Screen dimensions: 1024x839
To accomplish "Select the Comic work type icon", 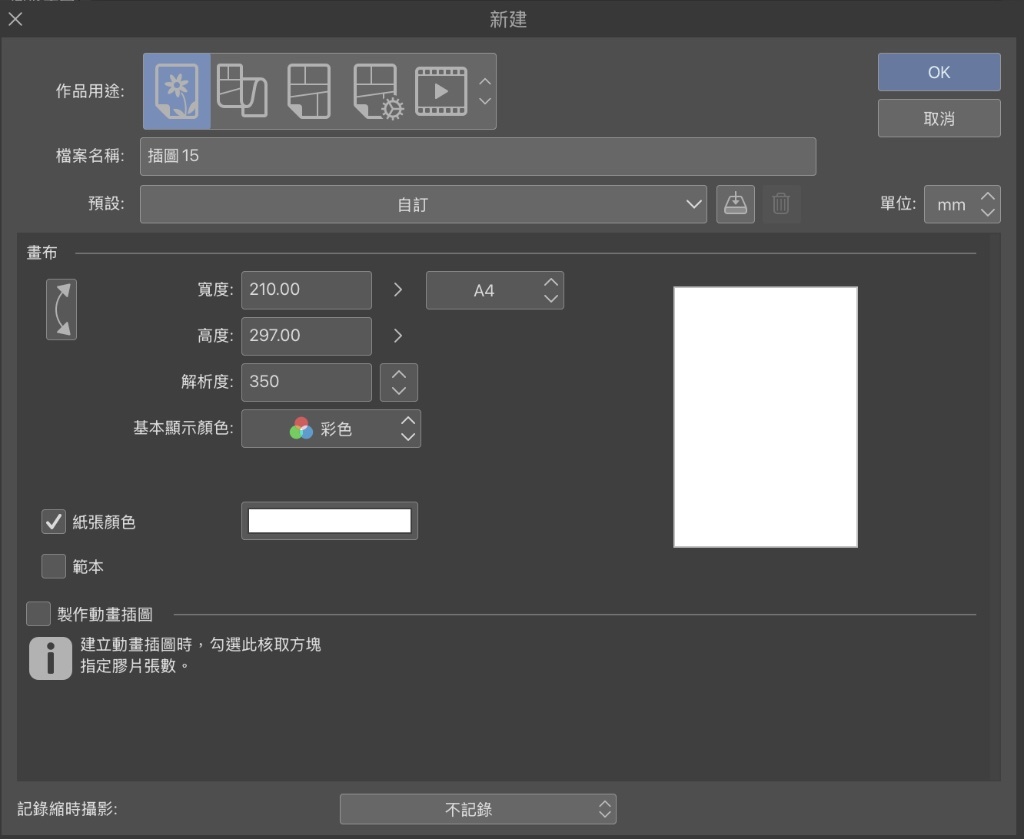I will [x=309, y=91].
